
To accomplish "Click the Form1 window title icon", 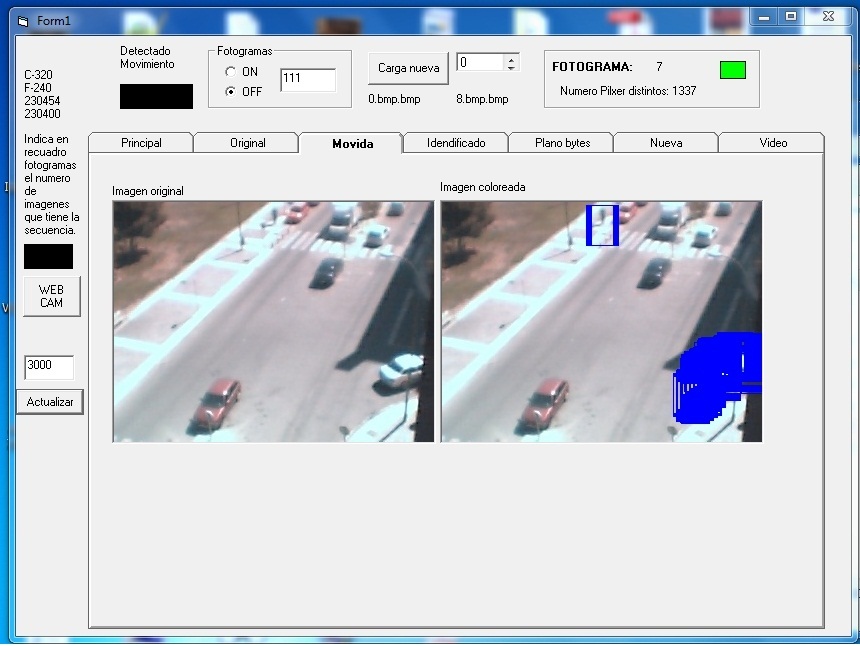I will pos(23,21).
